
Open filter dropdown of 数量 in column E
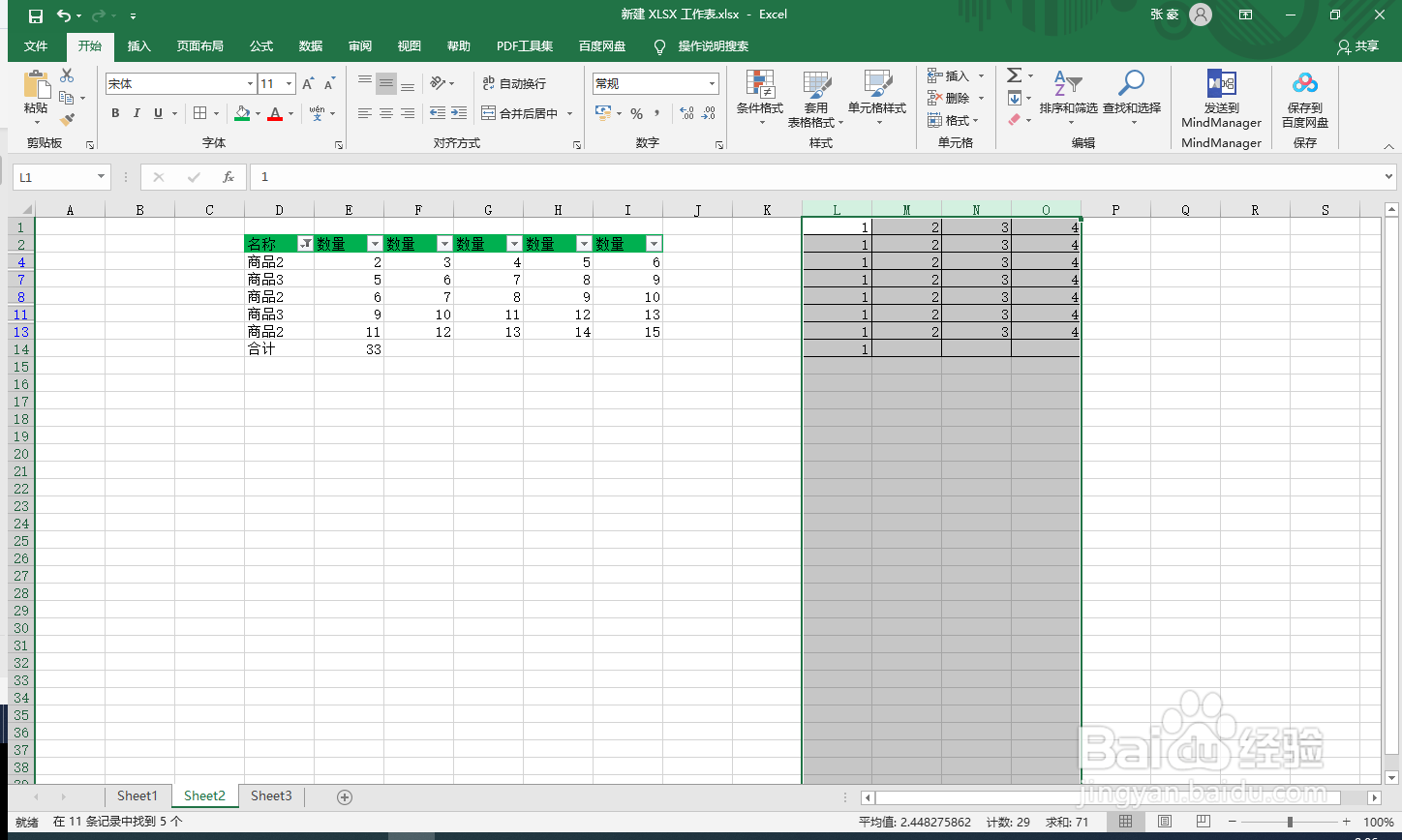pyautogui.click(x=375, y=245)
